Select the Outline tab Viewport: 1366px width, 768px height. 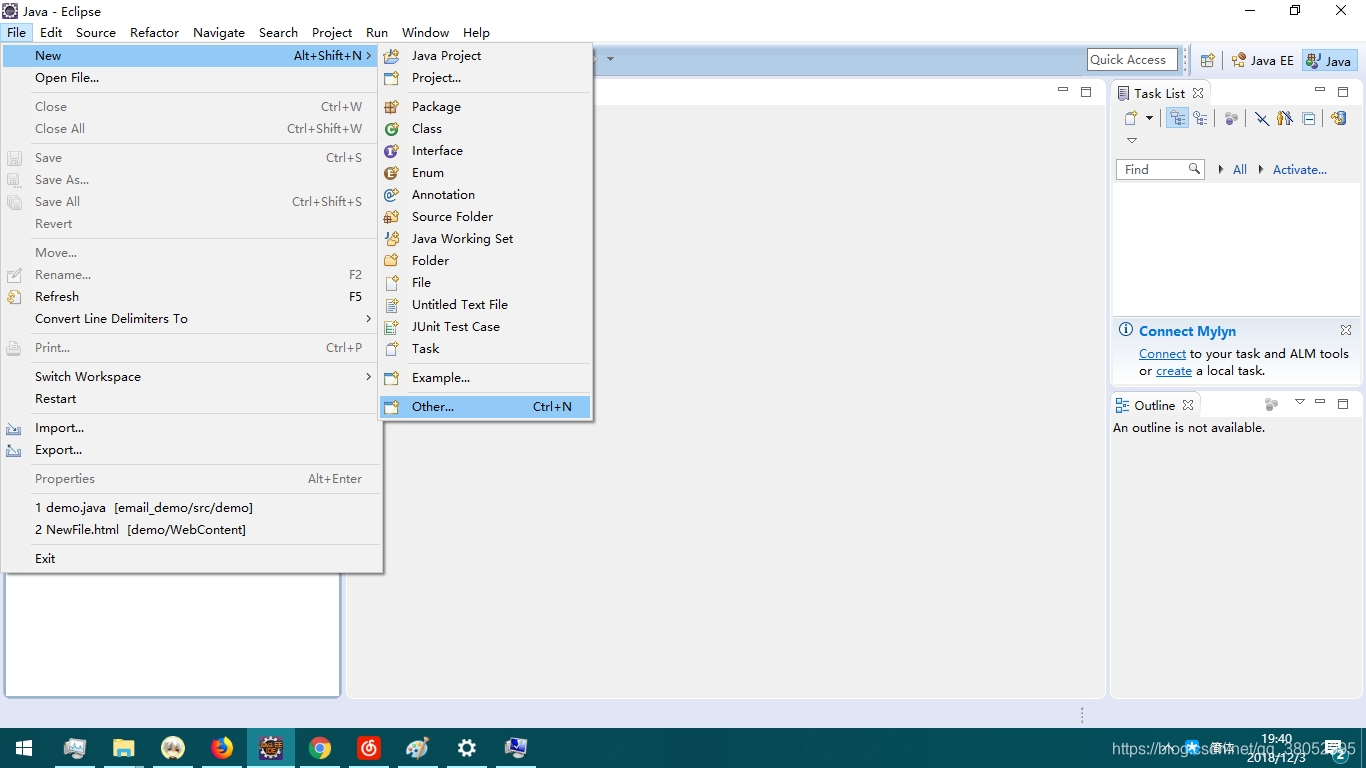[1154, 405]
